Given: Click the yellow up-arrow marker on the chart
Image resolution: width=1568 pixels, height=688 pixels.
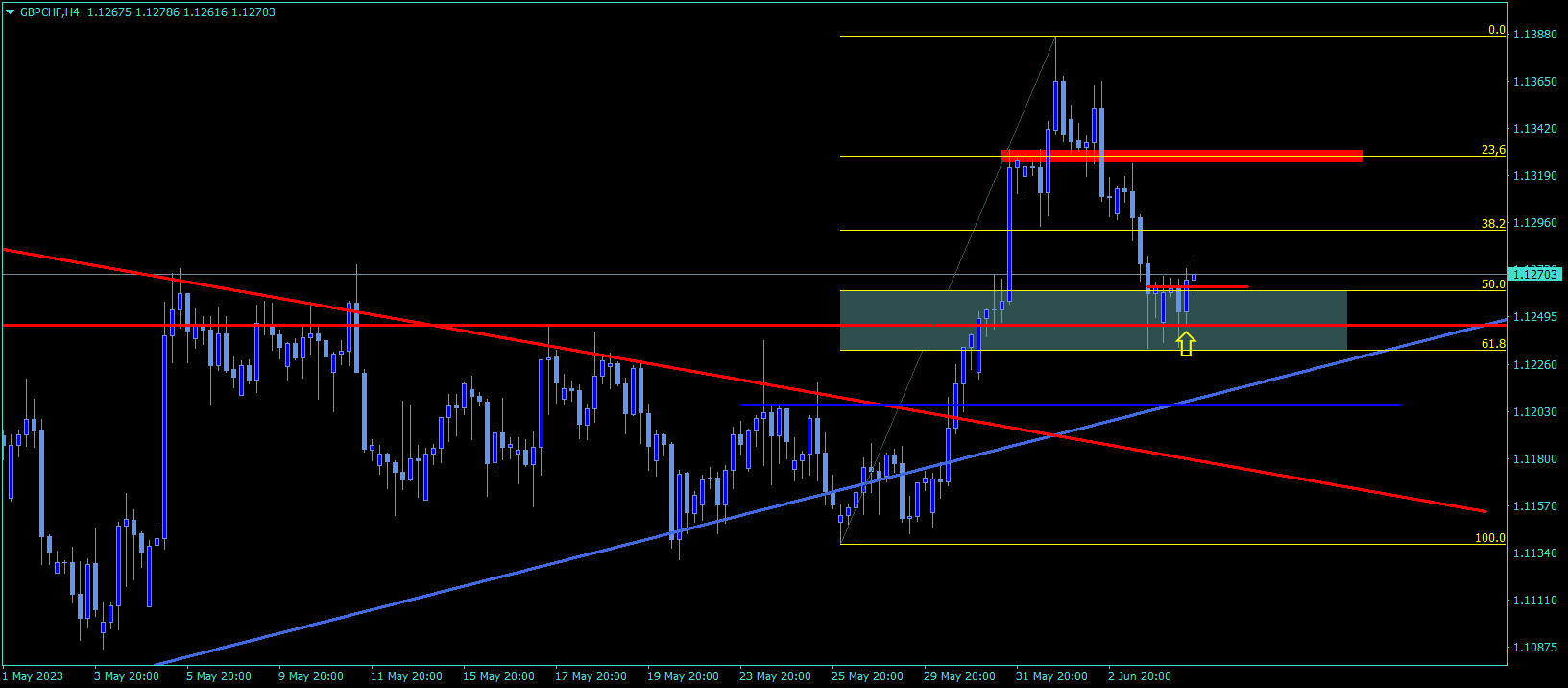Looking at the screenshot, I should (x=1186, y=344).
